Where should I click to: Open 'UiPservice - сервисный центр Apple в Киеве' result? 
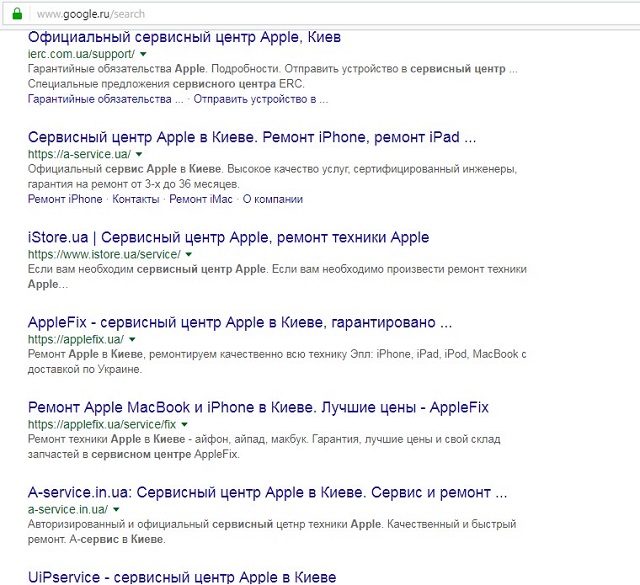pos(182,577)
